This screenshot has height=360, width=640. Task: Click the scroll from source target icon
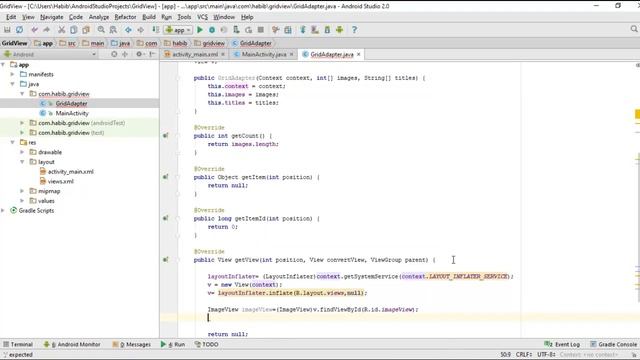pyautogui.click(x=114, y=54)
